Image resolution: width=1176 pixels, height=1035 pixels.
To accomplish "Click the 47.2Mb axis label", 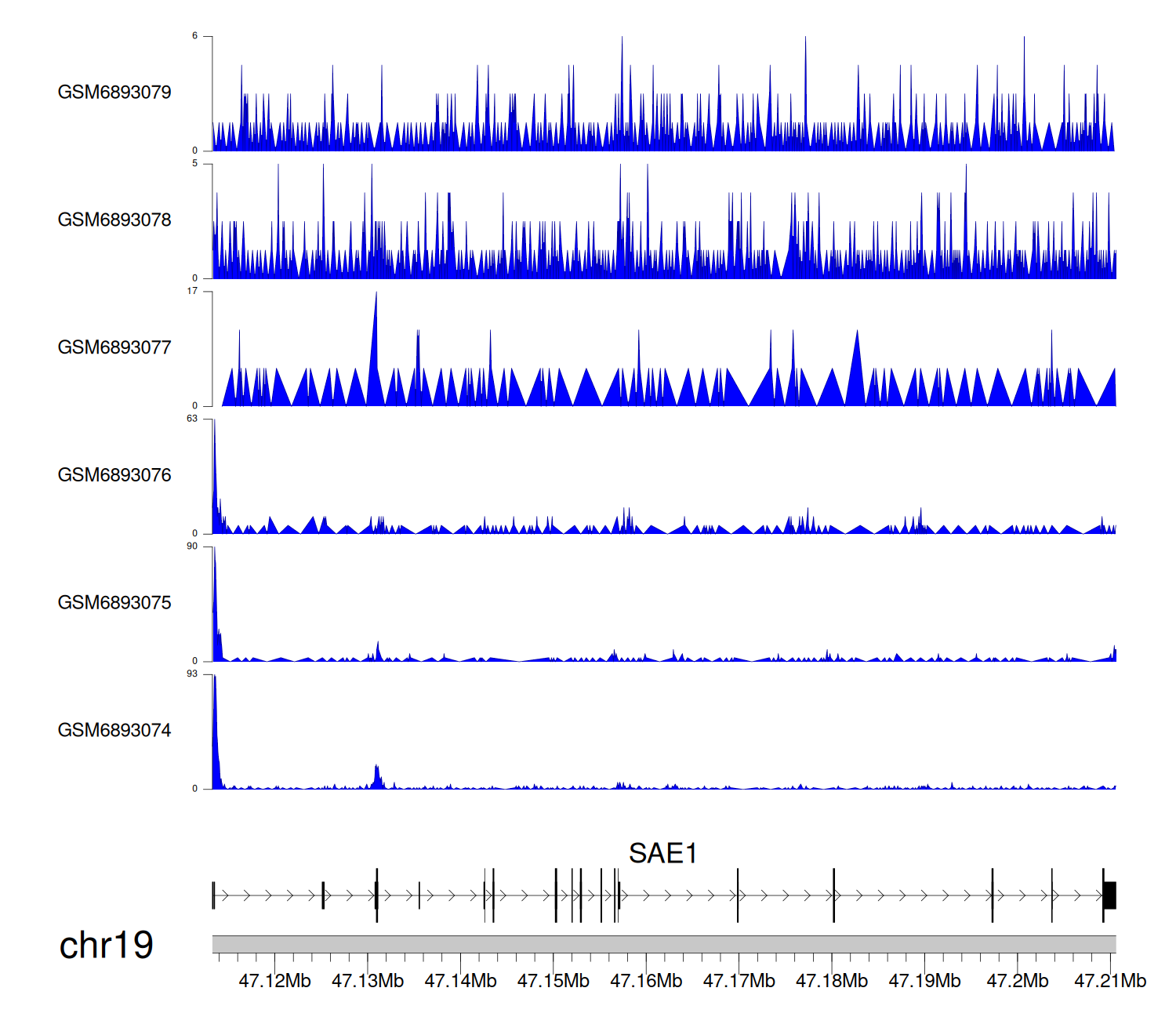I will (1017, 982).
